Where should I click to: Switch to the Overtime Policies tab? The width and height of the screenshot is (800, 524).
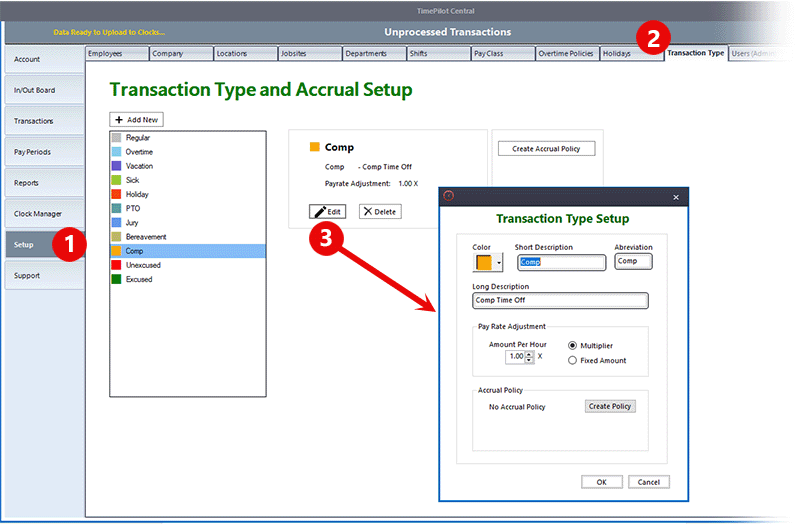pyautogui.click(x=566, y=54)
